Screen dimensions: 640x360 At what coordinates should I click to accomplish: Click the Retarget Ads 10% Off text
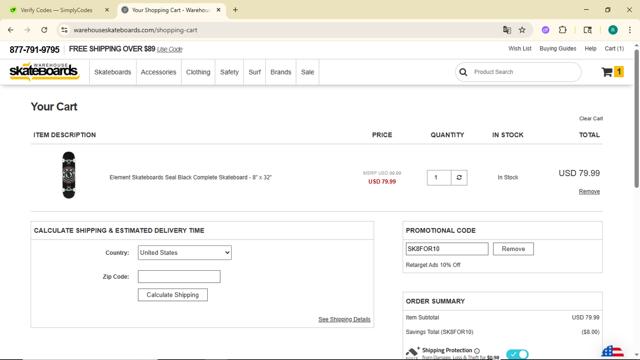(433, 265)
